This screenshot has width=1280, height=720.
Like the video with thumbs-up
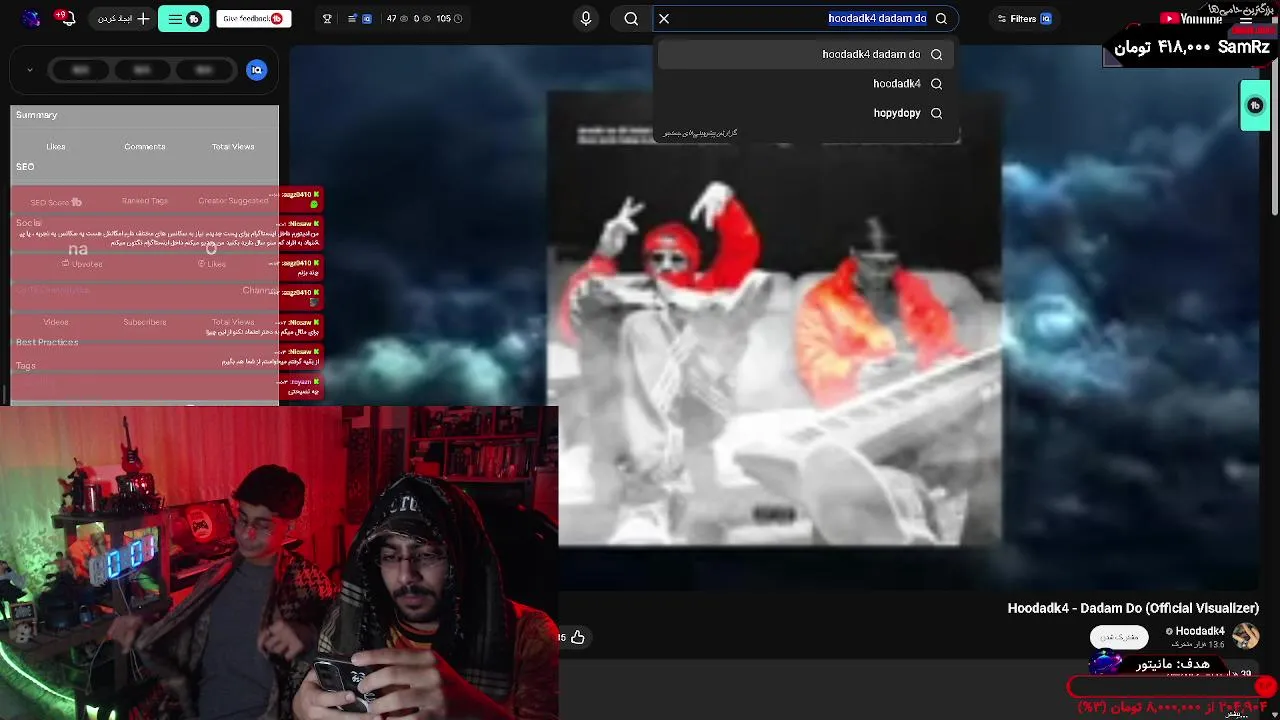point(578,637)
